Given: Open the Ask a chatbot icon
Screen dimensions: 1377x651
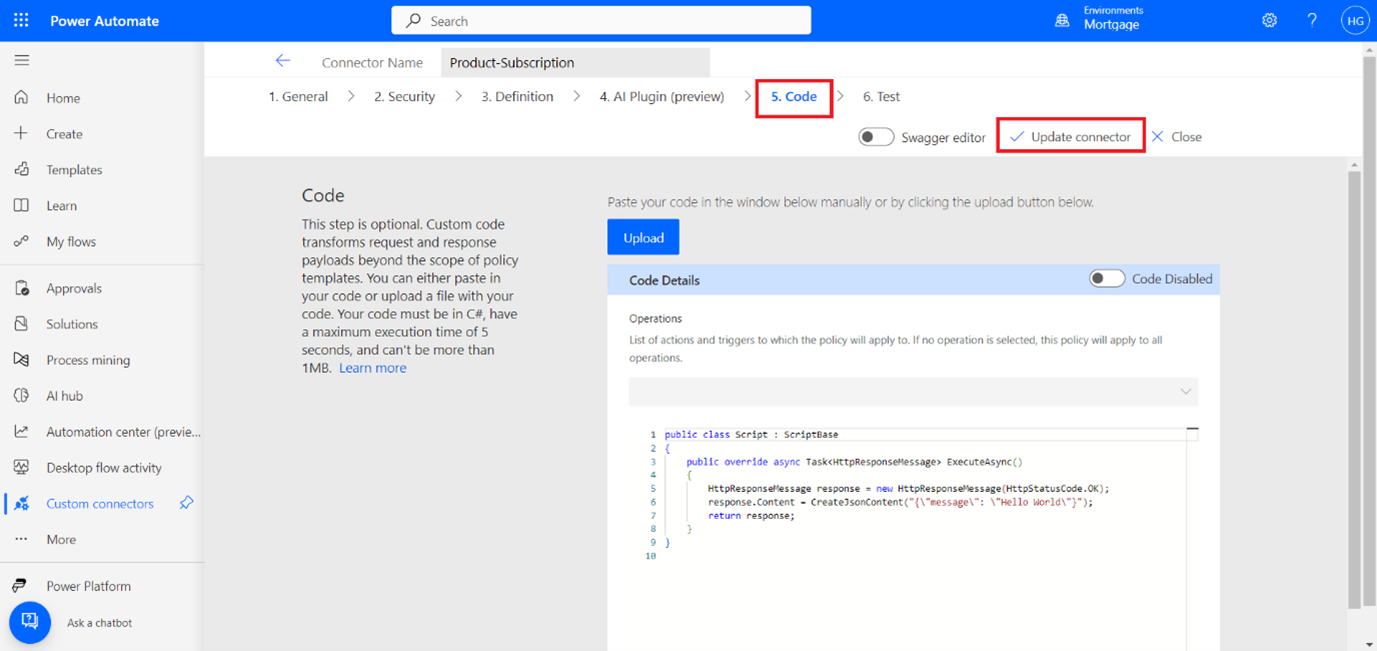Looking at the screenshot, I should tap(30, 622).
